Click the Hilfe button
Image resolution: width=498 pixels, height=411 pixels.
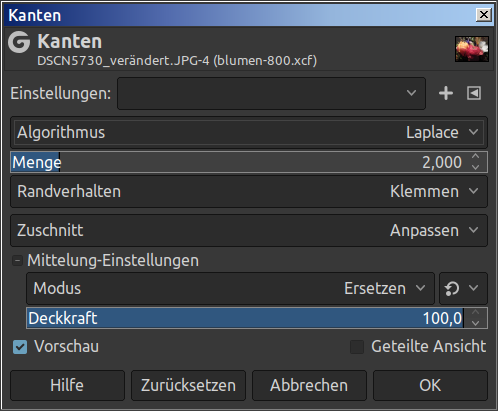(x=67, y=385)
